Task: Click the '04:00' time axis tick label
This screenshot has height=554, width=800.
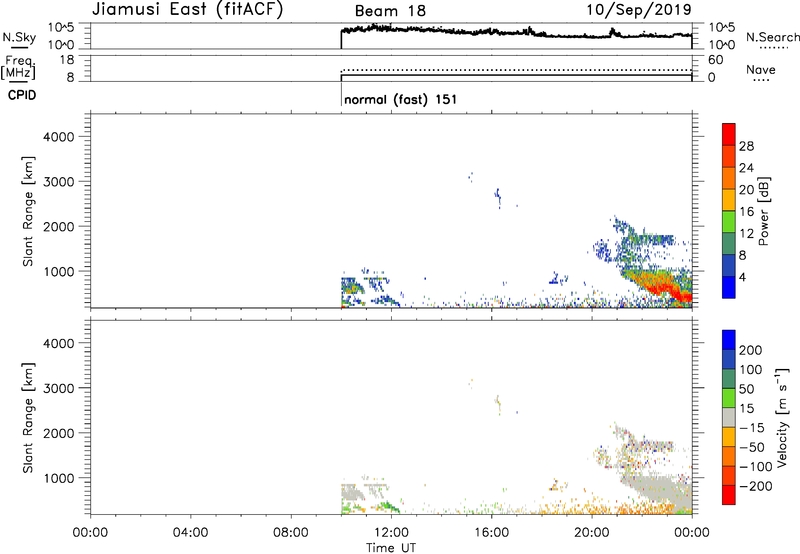Action: click(191, 533)
